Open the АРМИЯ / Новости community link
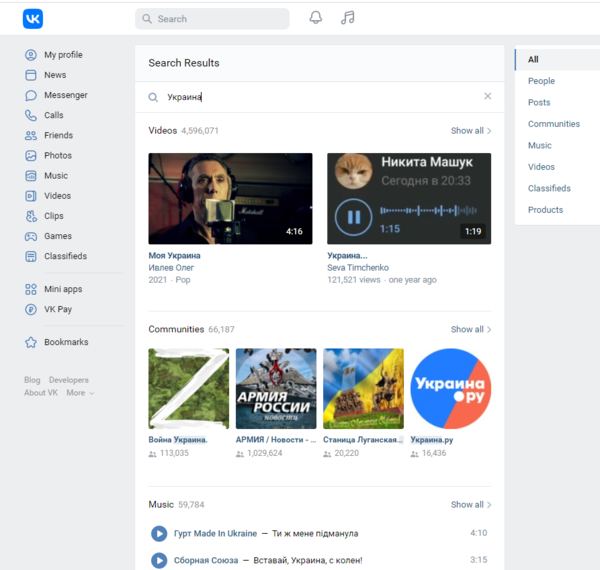The width and height of the screenshot is (600, 570). point(276,440)
